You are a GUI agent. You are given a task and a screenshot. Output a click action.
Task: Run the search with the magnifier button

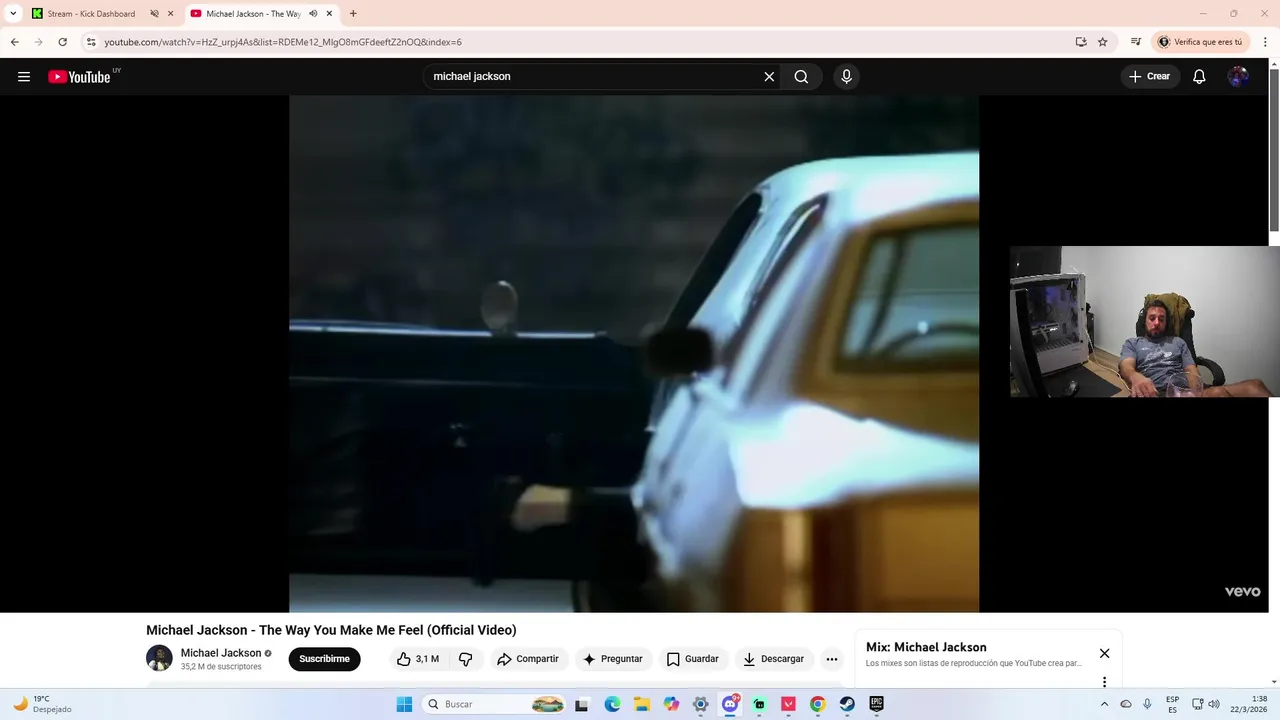click(801, 77)
